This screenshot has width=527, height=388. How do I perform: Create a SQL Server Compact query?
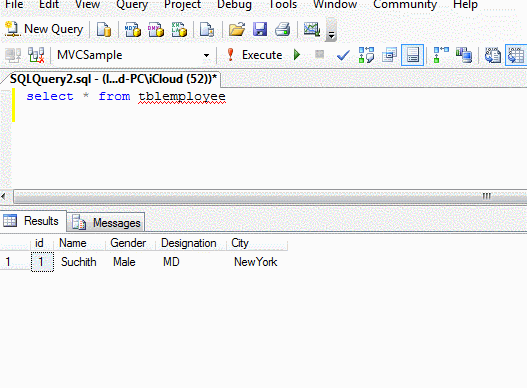click(207, 29)
